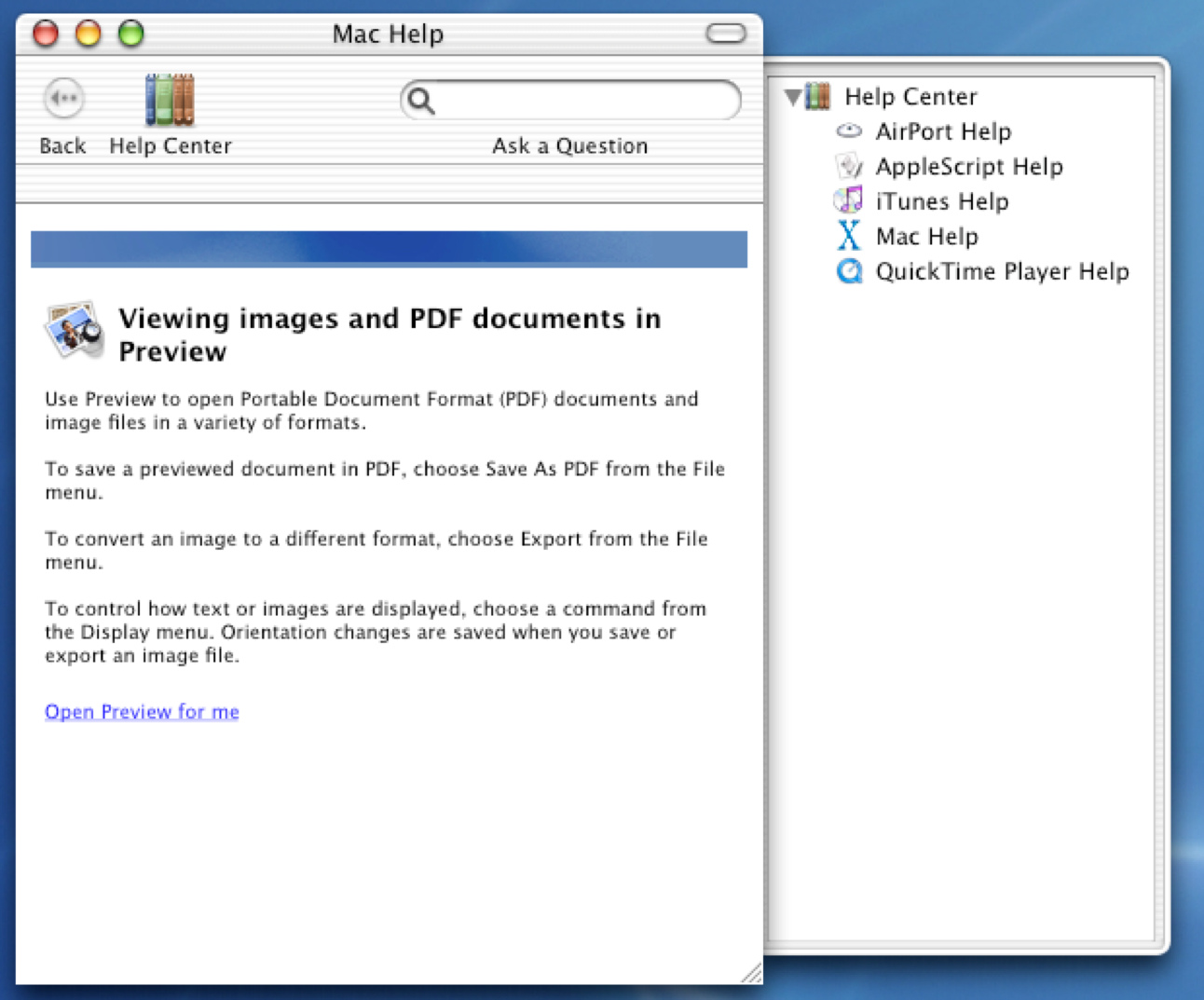Click the paragraph starting 'To convert an image'

[x=376, y=551]
